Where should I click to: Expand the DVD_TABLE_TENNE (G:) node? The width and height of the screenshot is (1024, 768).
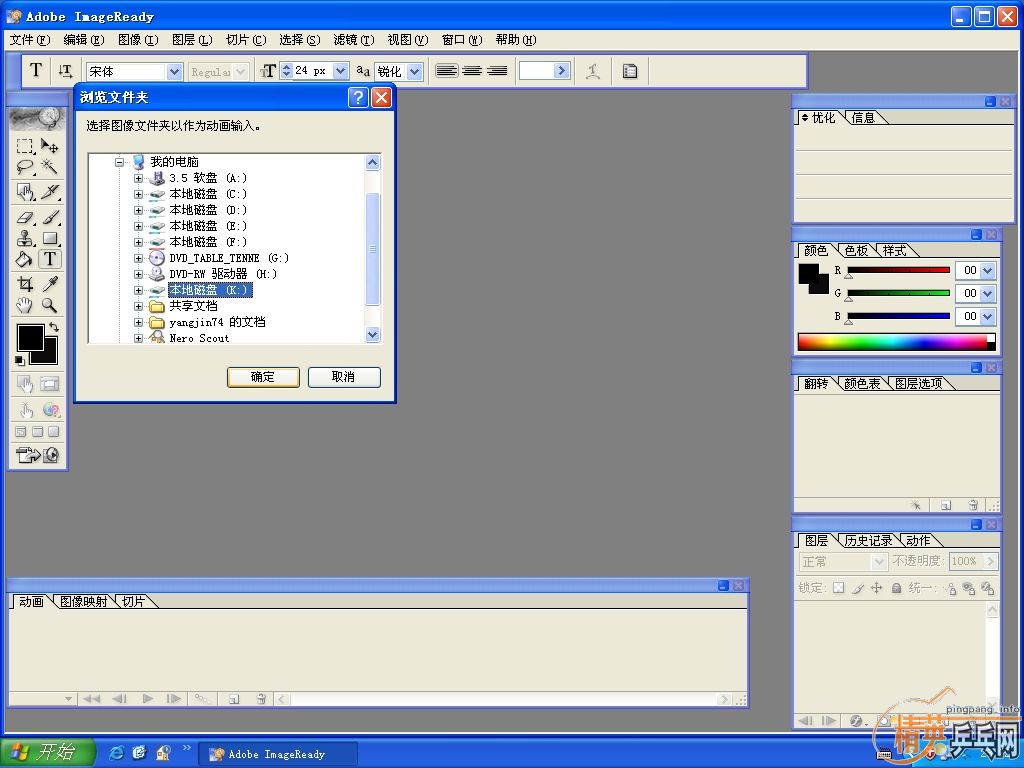pyautogui.click(x=138, y=258)
